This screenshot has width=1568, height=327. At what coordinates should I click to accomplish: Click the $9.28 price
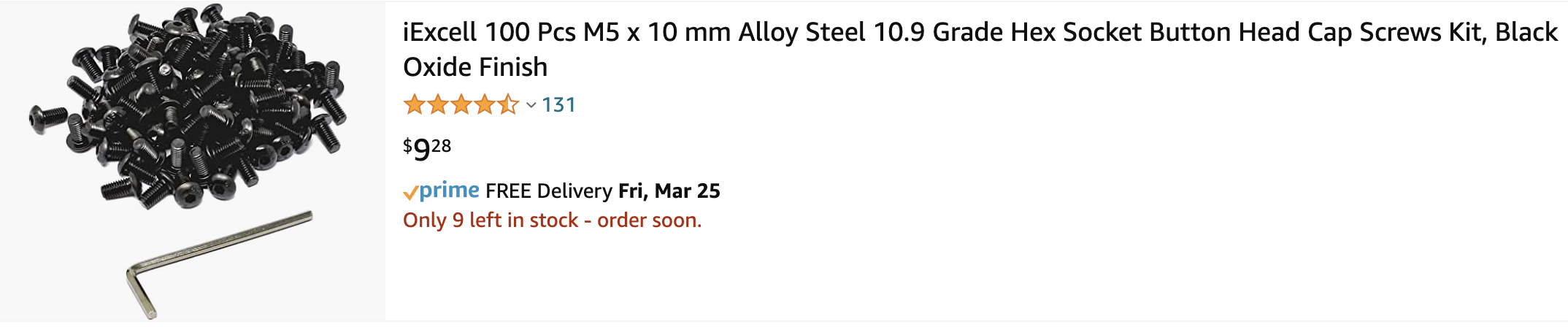[427, 148]
